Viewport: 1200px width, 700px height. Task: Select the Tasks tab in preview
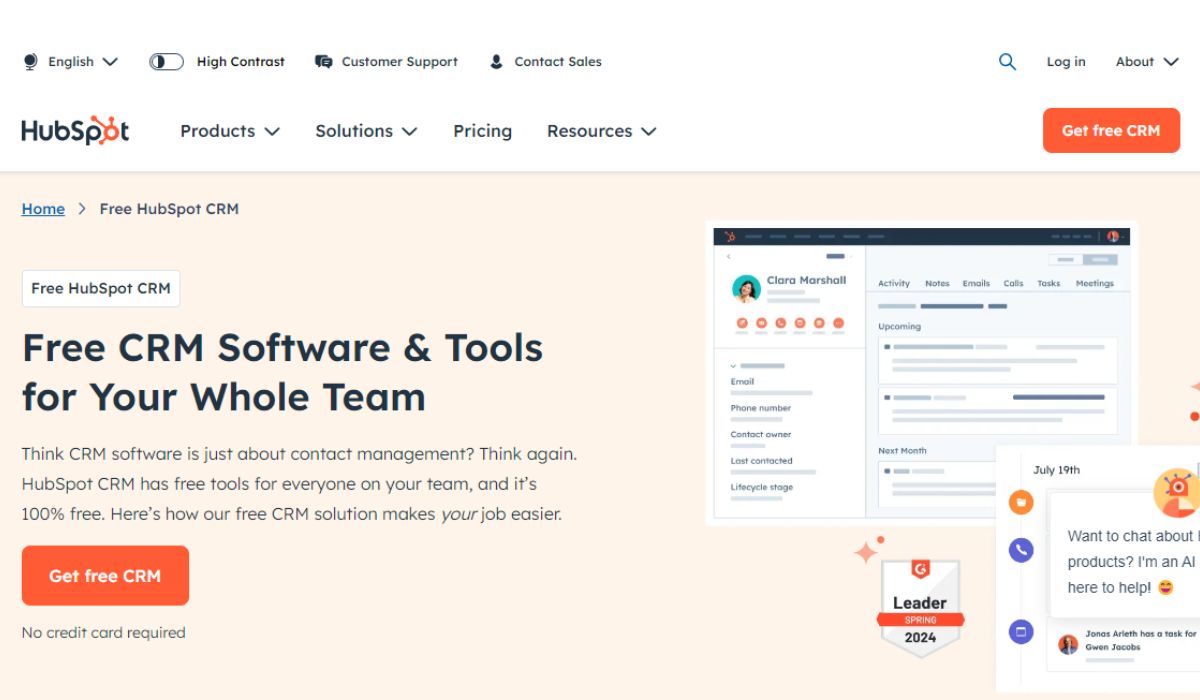point(1048,283)
